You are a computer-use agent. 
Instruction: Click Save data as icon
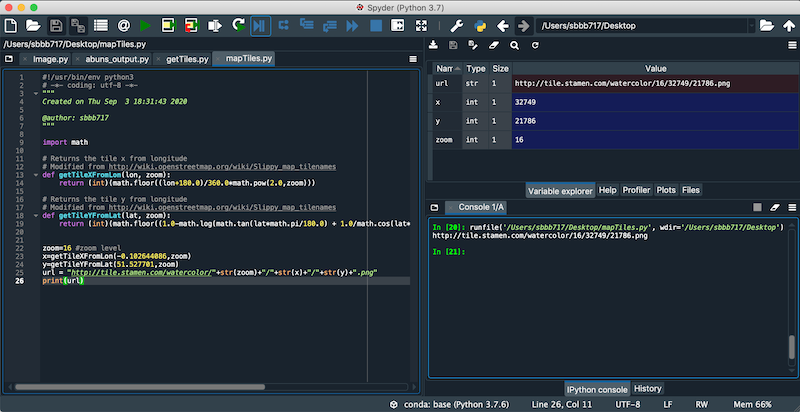click(x=473, y=45)
